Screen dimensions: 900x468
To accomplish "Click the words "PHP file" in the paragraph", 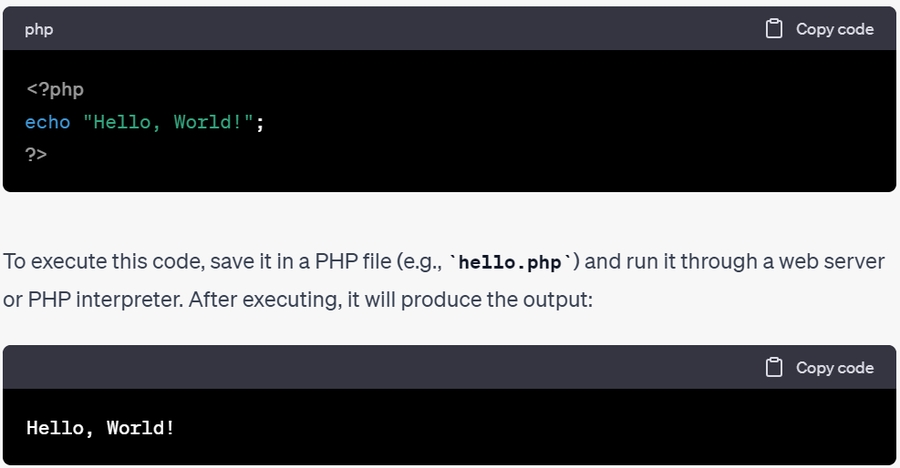I will tap(344, 262).
